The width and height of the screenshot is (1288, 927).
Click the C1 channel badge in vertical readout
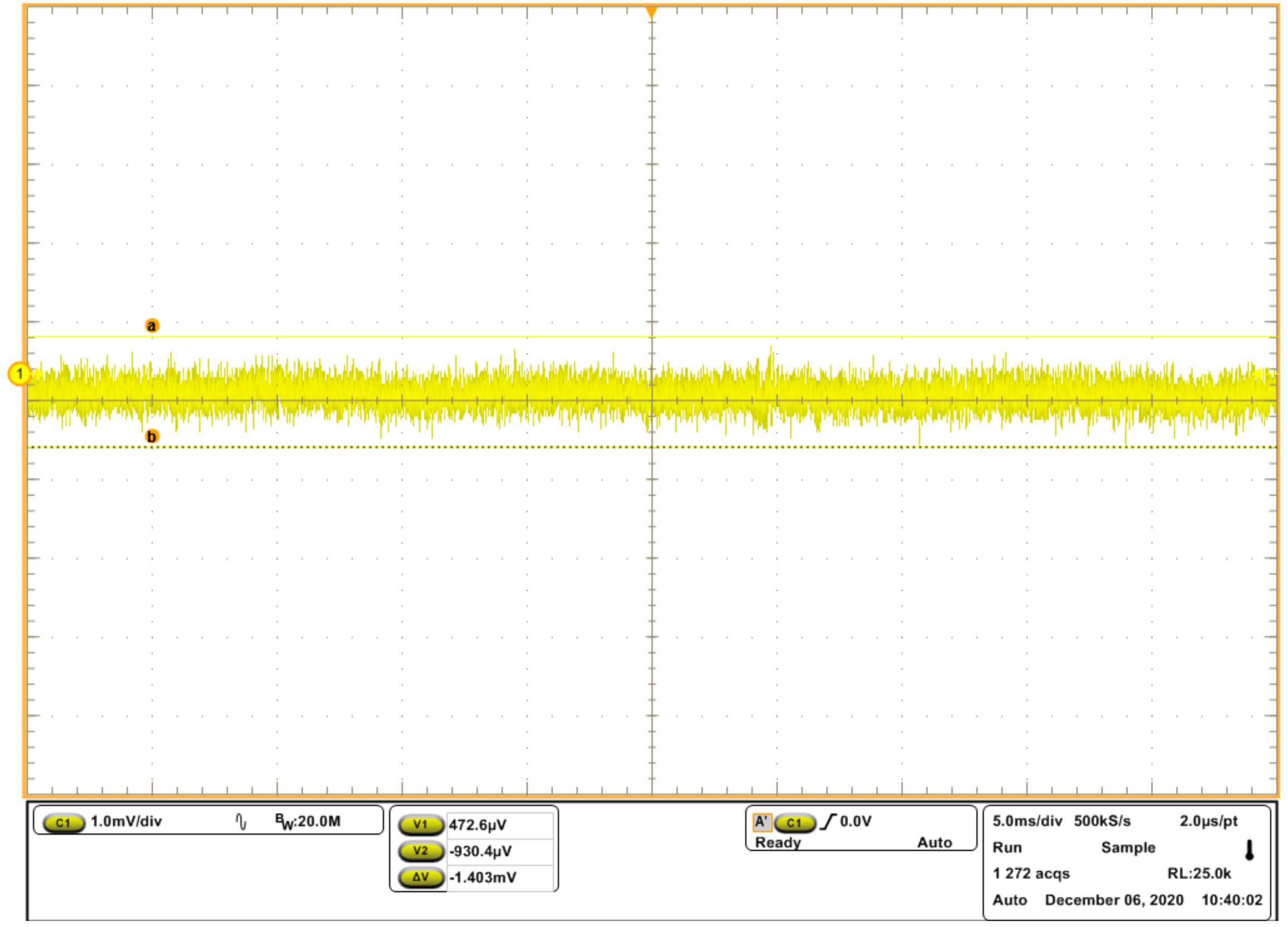point(64,823)
